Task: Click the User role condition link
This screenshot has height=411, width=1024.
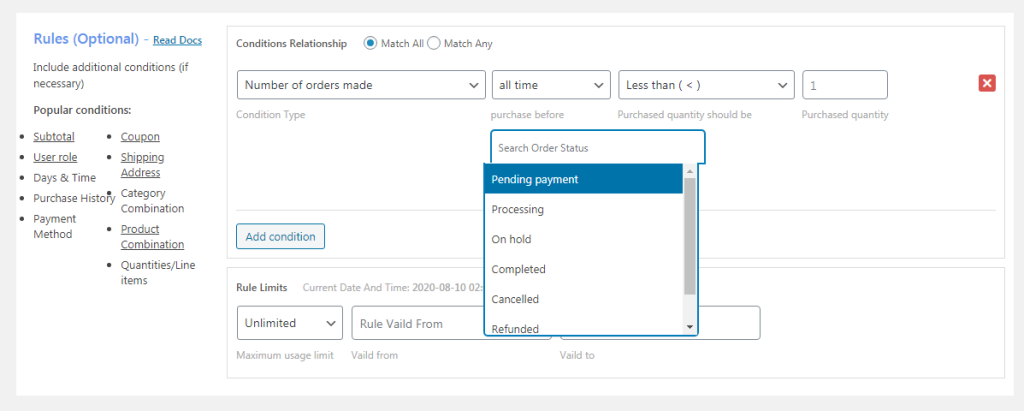Action: 55,157
